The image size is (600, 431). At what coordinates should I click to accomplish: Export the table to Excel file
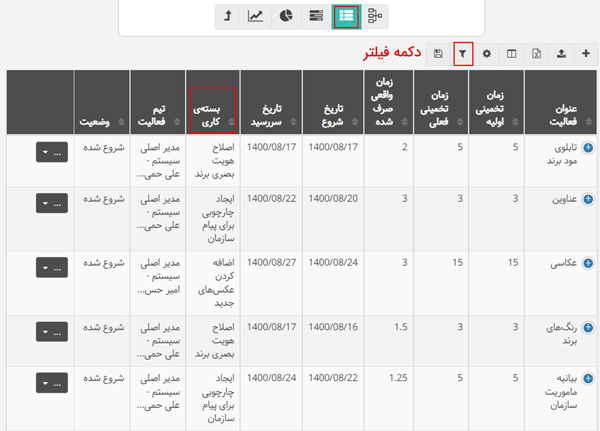click(x=536, y=53)
